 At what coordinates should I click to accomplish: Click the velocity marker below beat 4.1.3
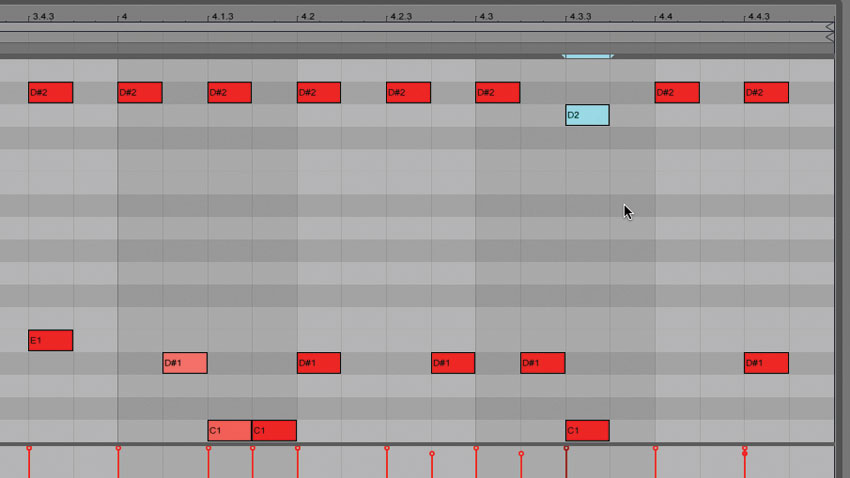pyautogui.click(x=208, y=448)
